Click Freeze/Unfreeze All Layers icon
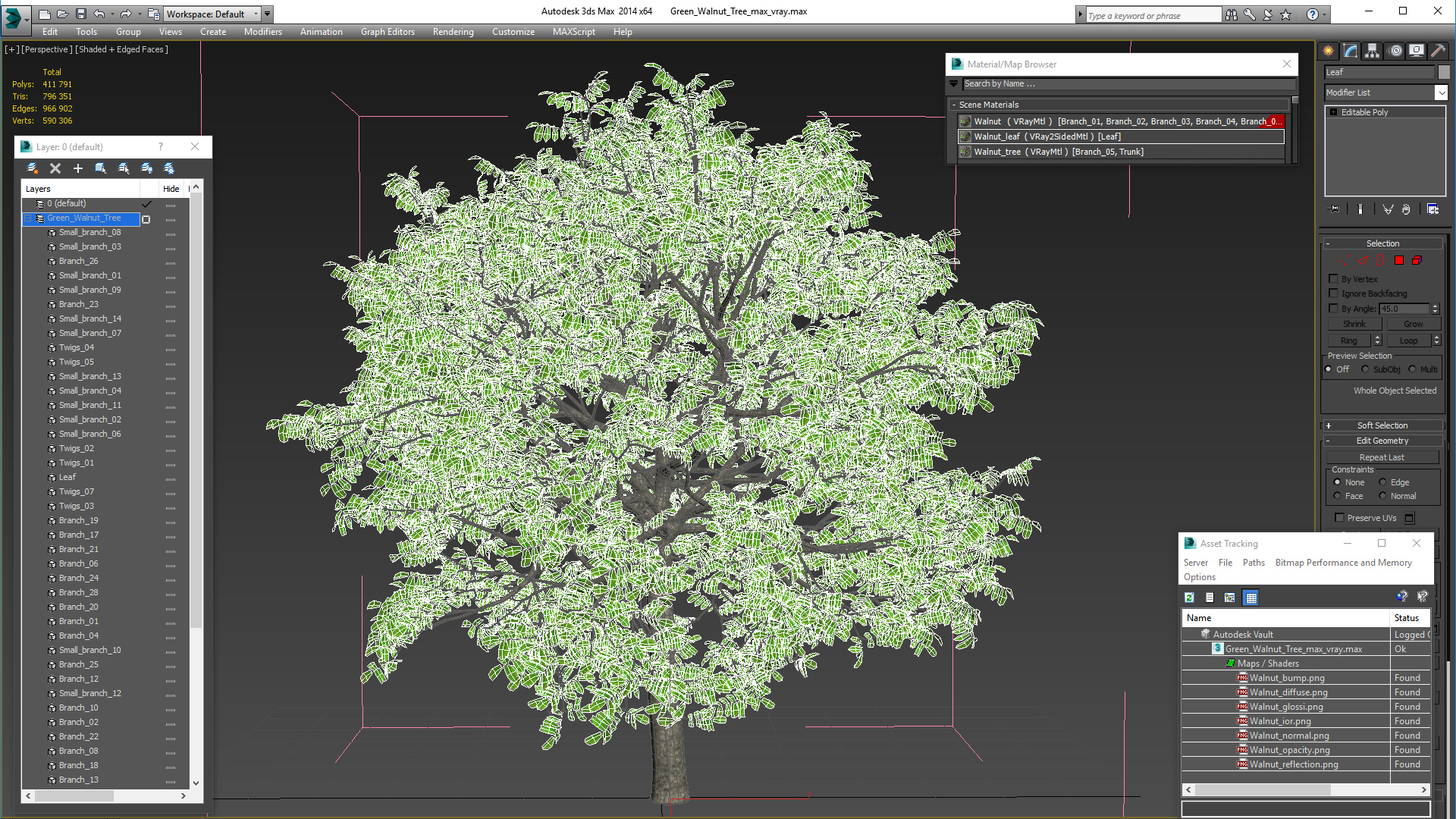Viewport: 1456px width, 819px height. tap(169, 168)
